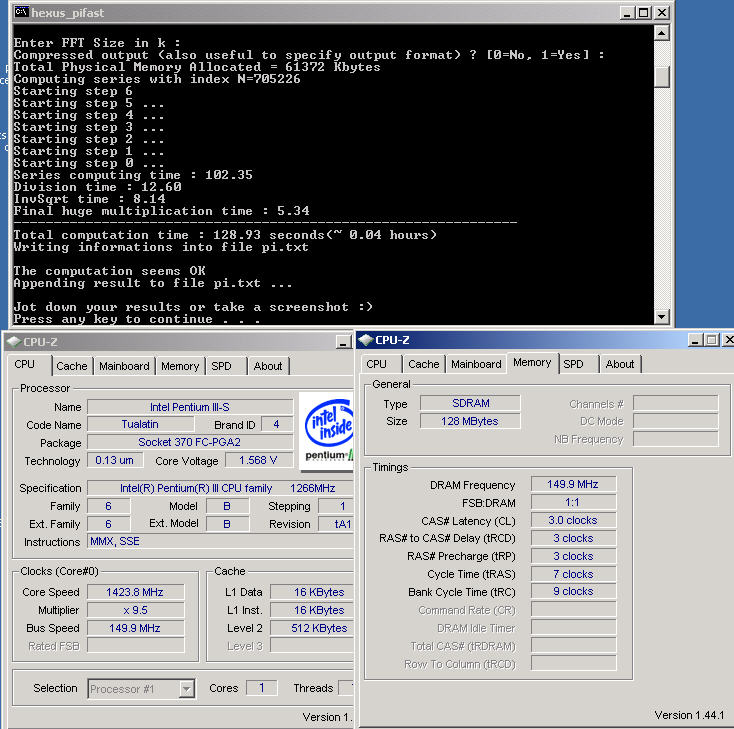This screenshot has height=729, width=734.
Task: Click the Instructions value MMX, SSE
Action: coord(220,541)
